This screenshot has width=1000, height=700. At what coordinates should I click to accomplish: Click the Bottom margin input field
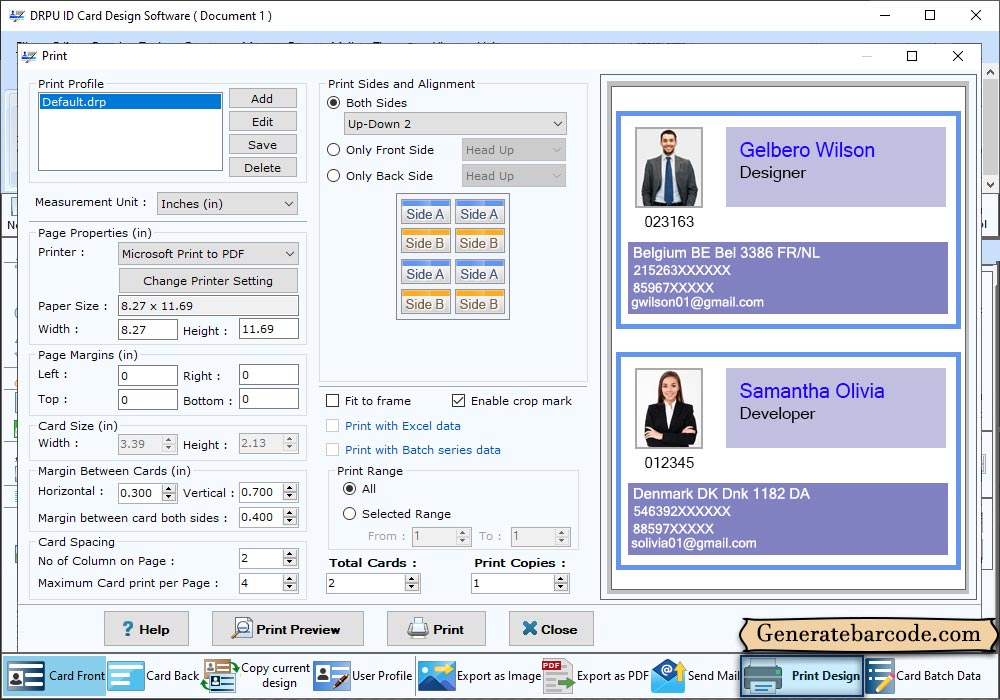tap(268, 399)
